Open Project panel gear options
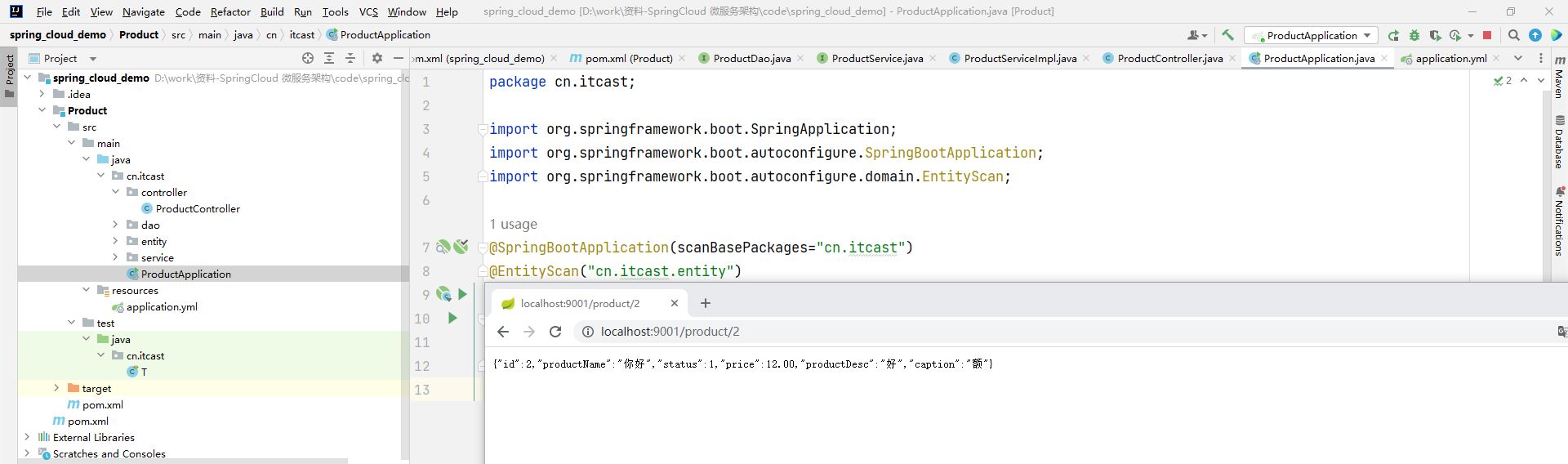The image size is (1568, 464). coord(376,58)
